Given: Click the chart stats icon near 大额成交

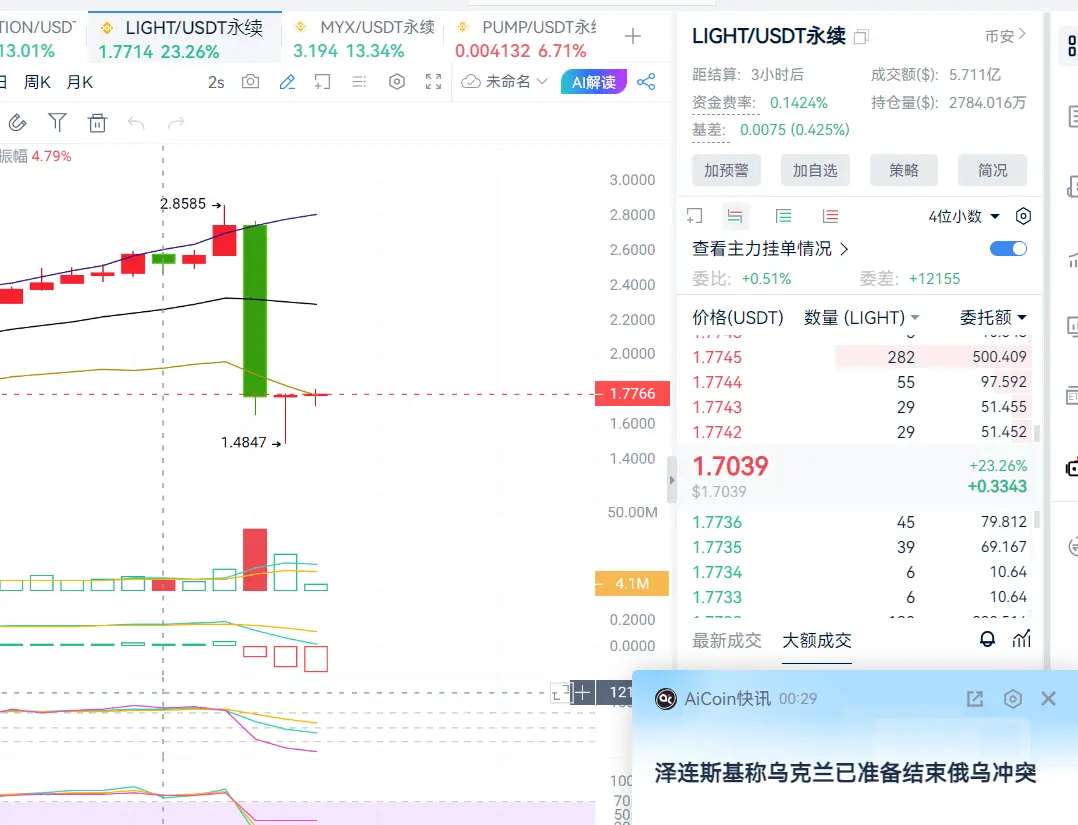Looking at the screenshot, I should 1022,639.
